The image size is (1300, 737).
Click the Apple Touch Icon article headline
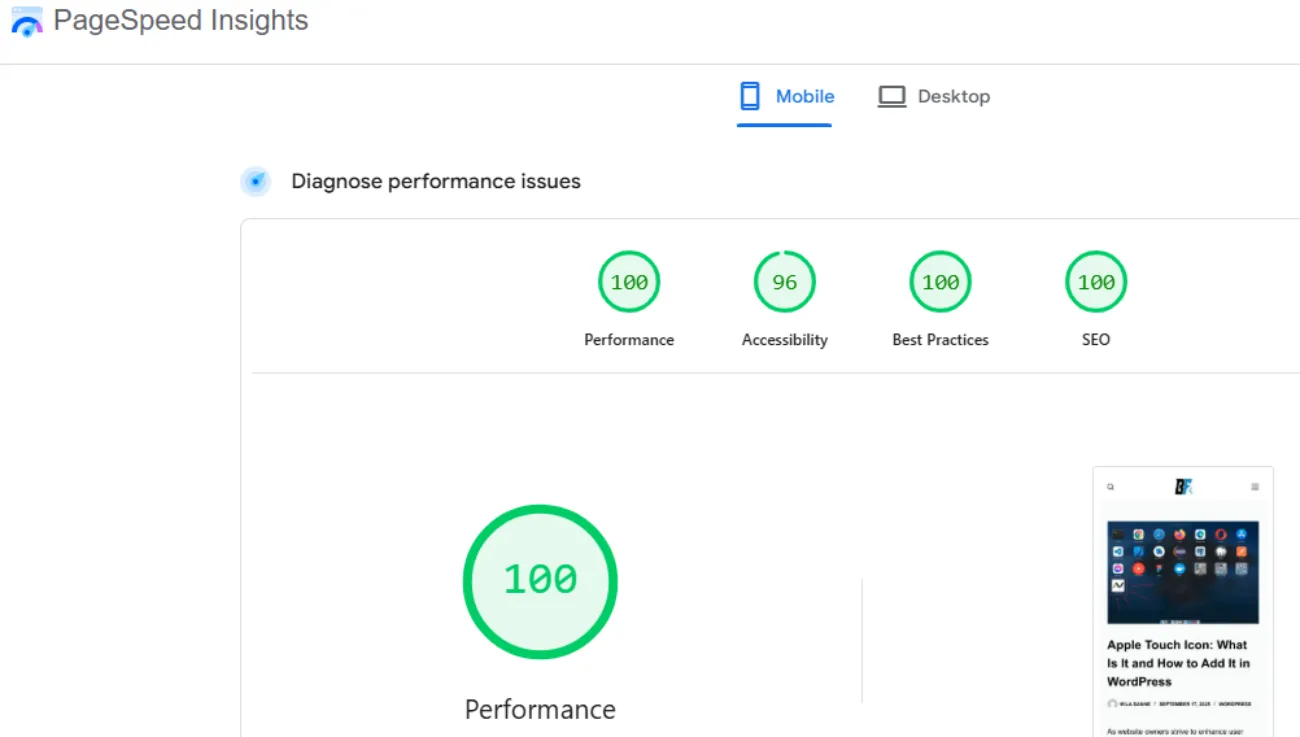1178,663
